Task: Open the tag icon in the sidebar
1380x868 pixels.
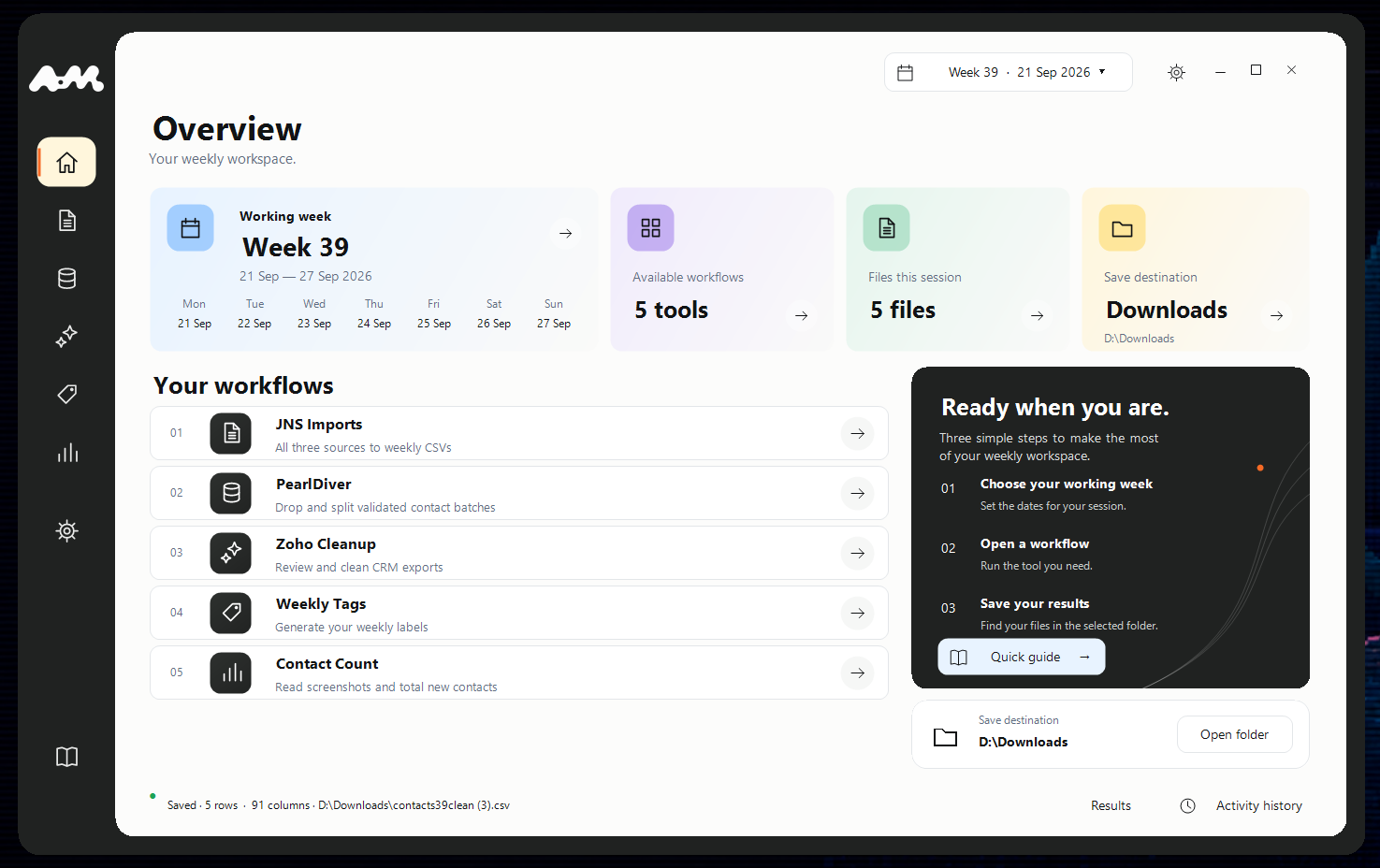Action: click(x=66, y=395)
